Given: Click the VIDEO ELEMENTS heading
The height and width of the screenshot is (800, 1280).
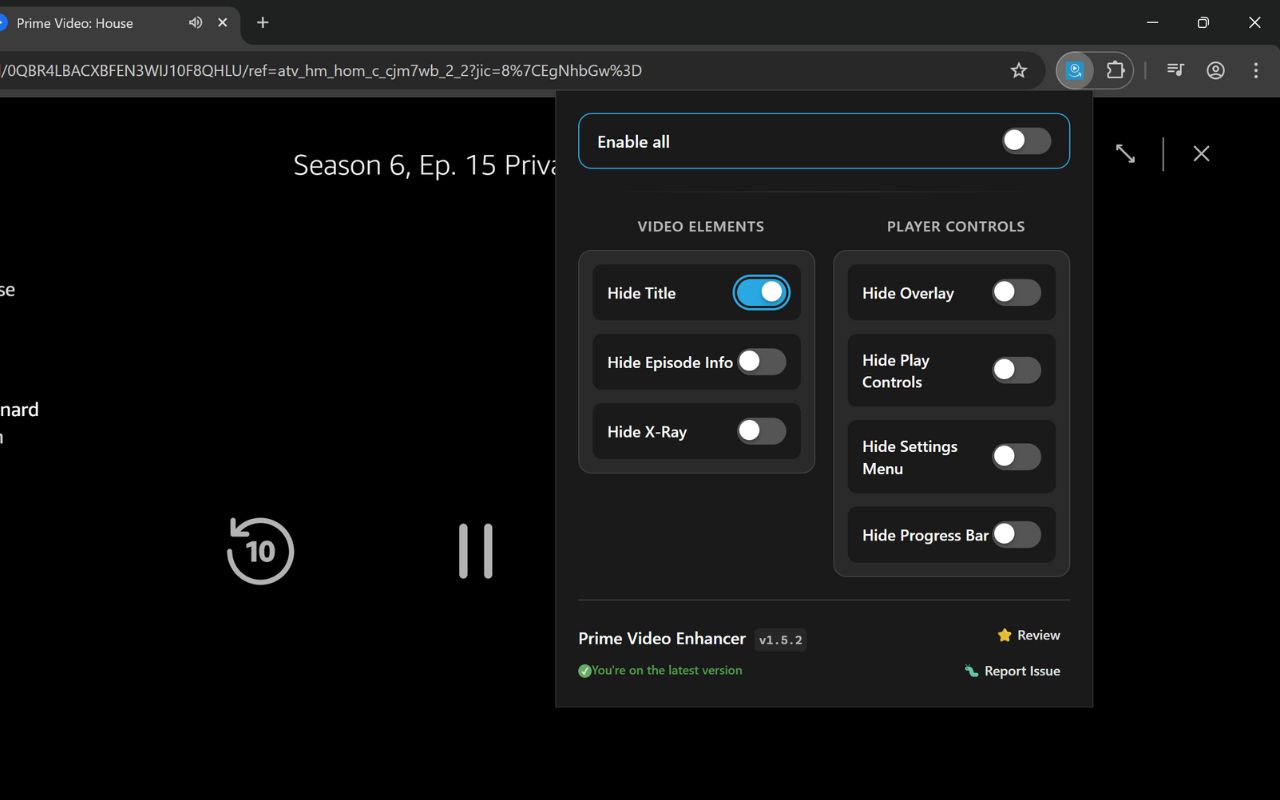Looking at the screenshot, I should click(701, 226).
